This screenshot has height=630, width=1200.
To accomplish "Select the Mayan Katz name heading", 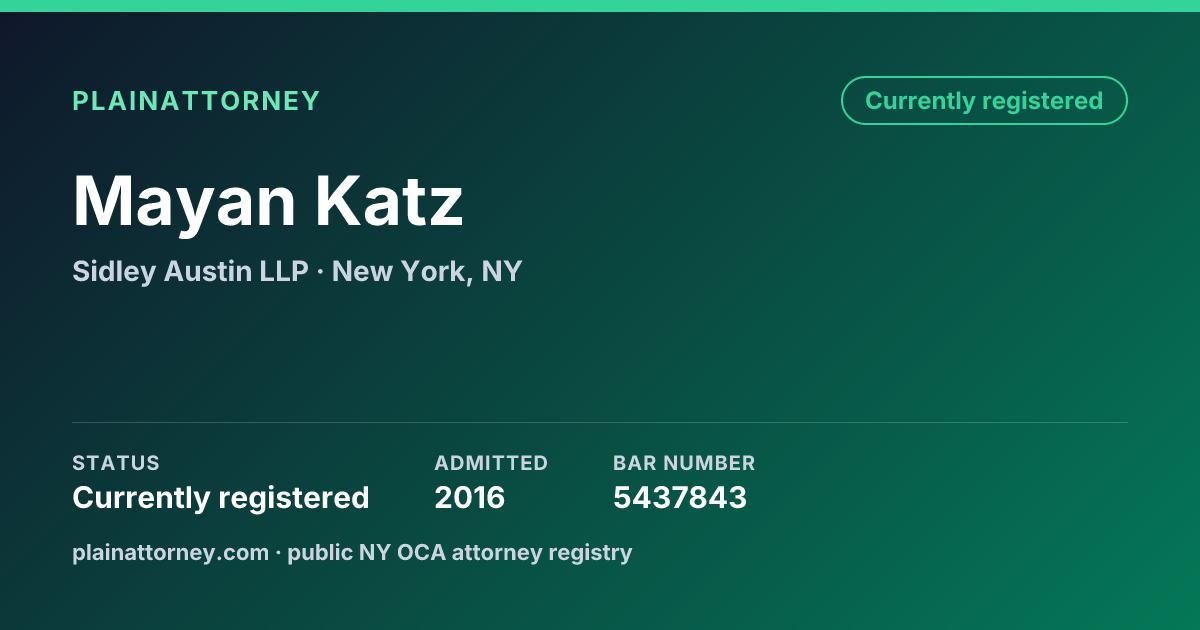I will point(268,201).
